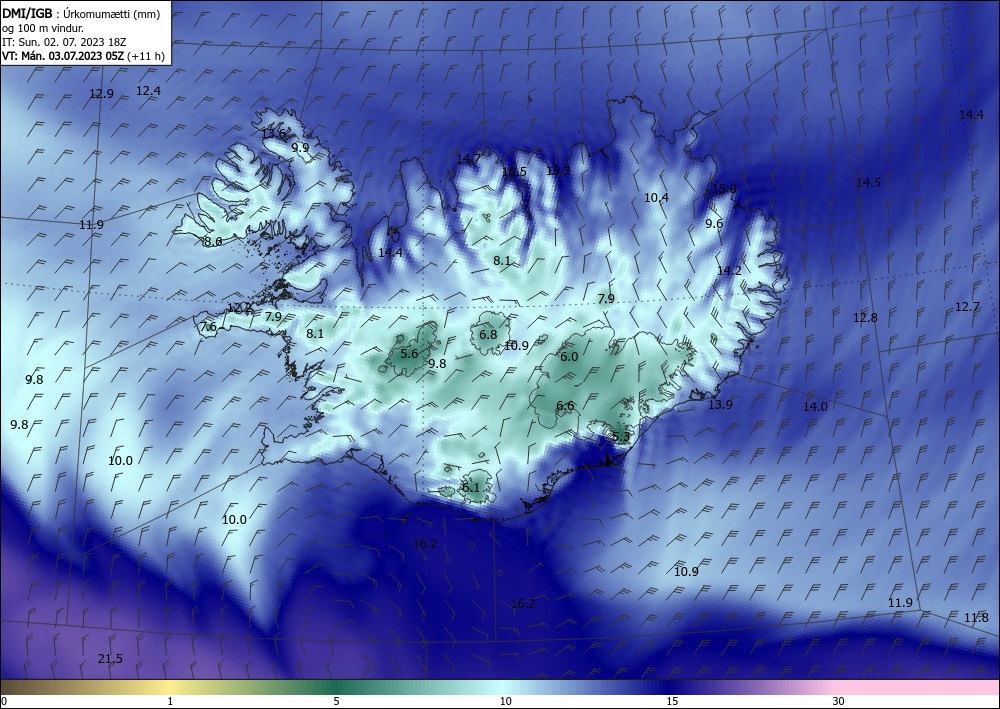Click the 6.1 value near the south coast

[471, 488]
